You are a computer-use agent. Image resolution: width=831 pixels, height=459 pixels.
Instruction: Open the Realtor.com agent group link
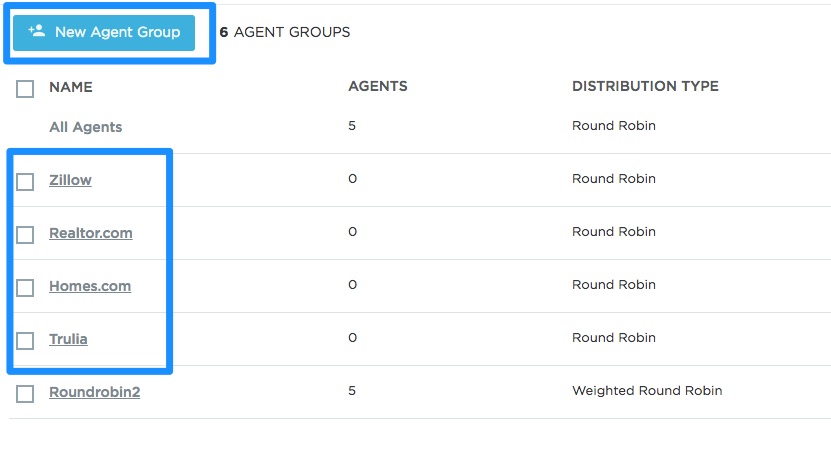(x=90, y=233)
